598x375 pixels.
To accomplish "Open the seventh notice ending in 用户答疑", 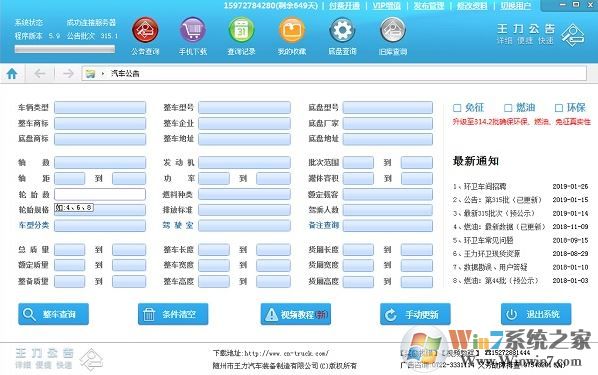I will click(x=490, y=267).
